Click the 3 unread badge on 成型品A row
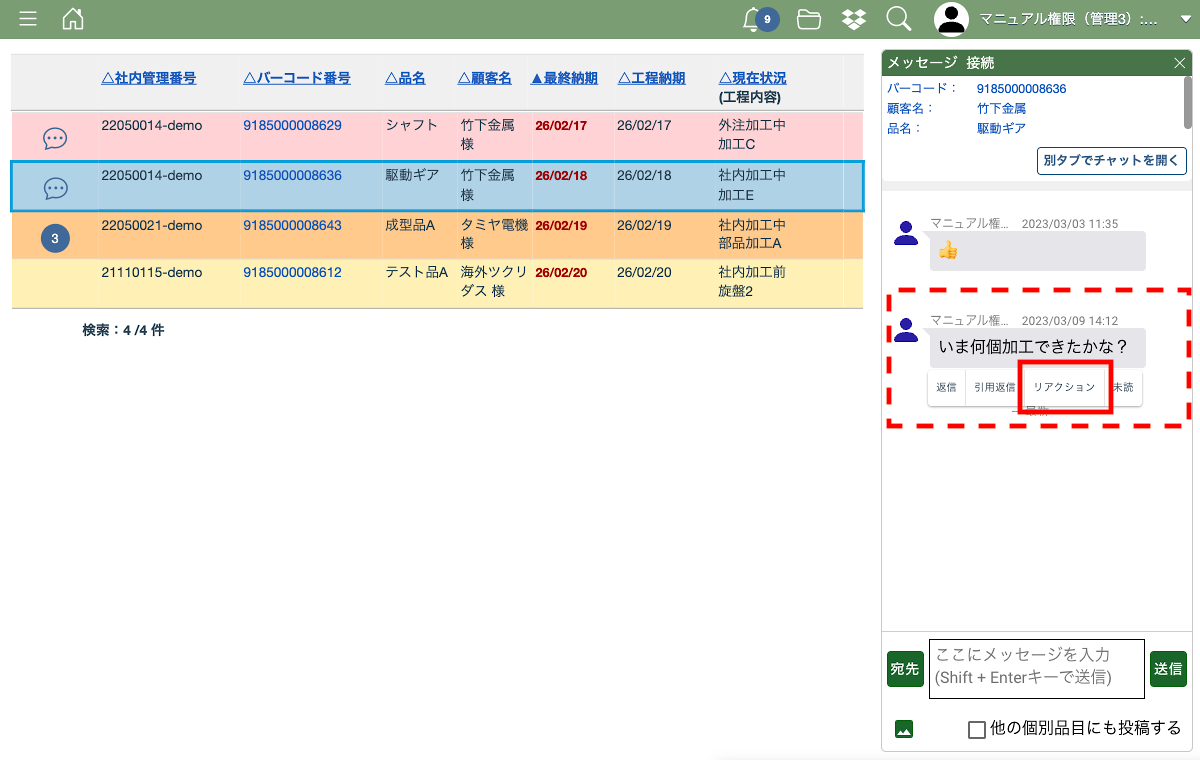 tap(55, 238)
